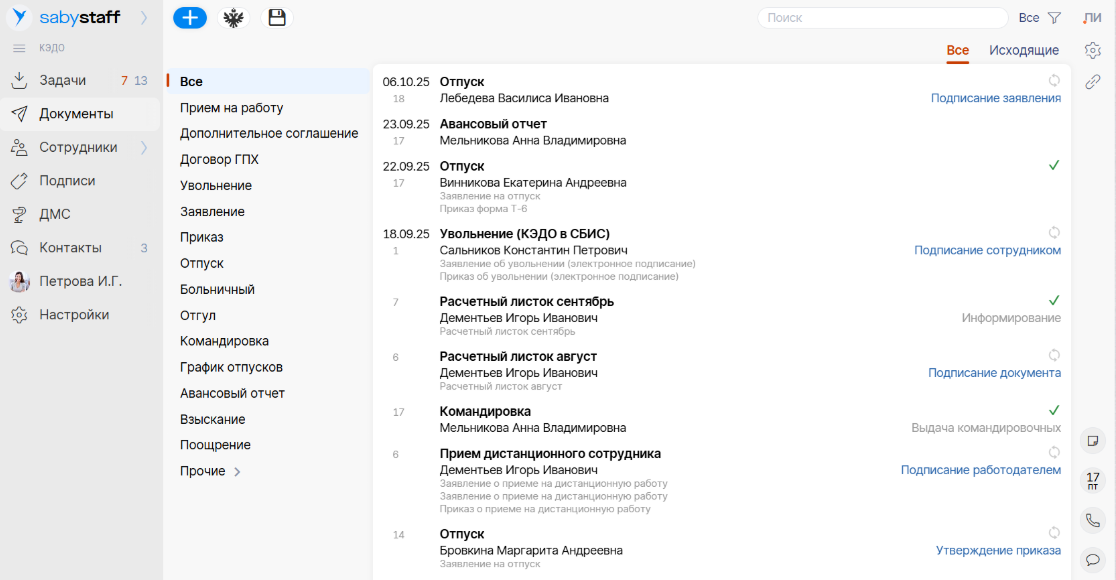This screenshot has width=1116, height=580.
Task: Expand the Сотрудники section arrow
Action: pyautogui.click(x=143, y=148)
